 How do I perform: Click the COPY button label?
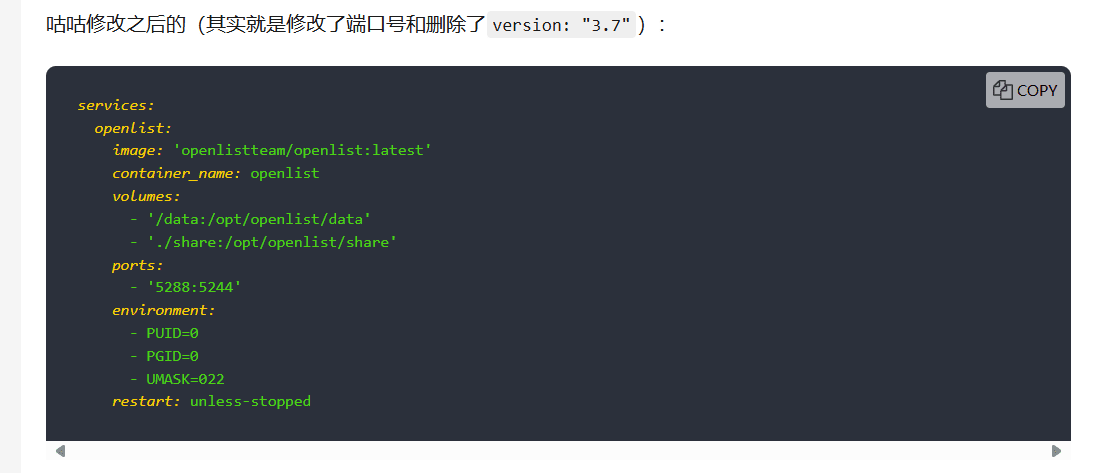[1037, 90]
